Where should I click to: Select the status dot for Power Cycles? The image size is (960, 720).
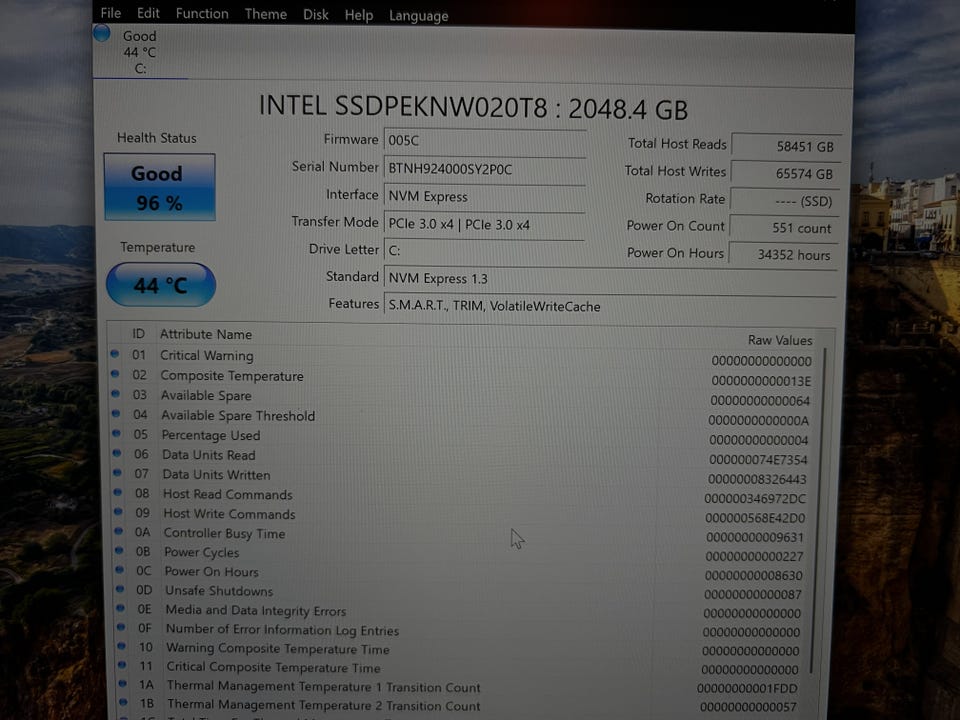point(117,551)
